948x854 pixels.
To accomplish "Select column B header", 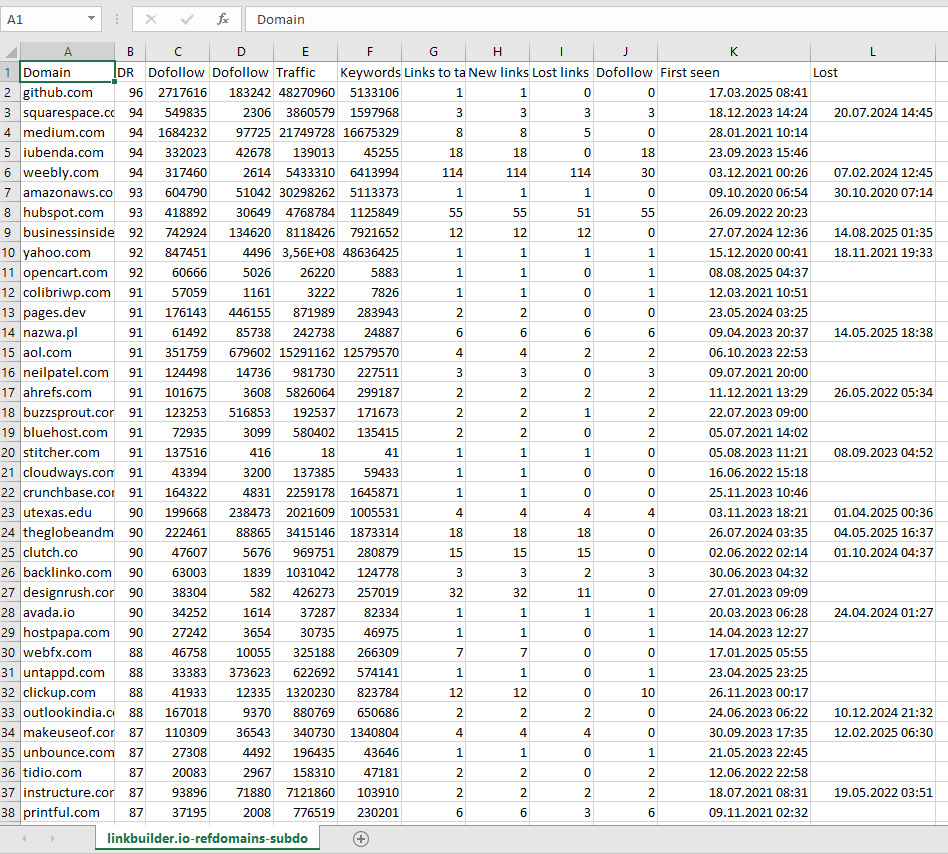I will (130, 51).
